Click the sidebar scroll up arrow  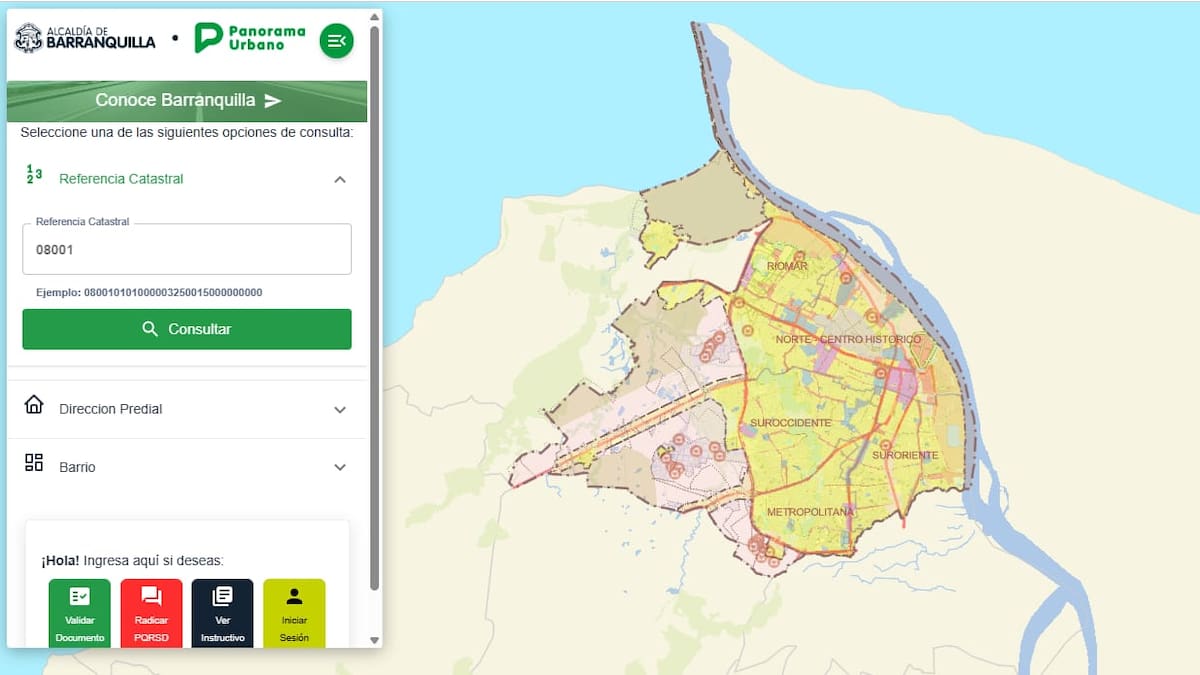click(x=375, y=17)
